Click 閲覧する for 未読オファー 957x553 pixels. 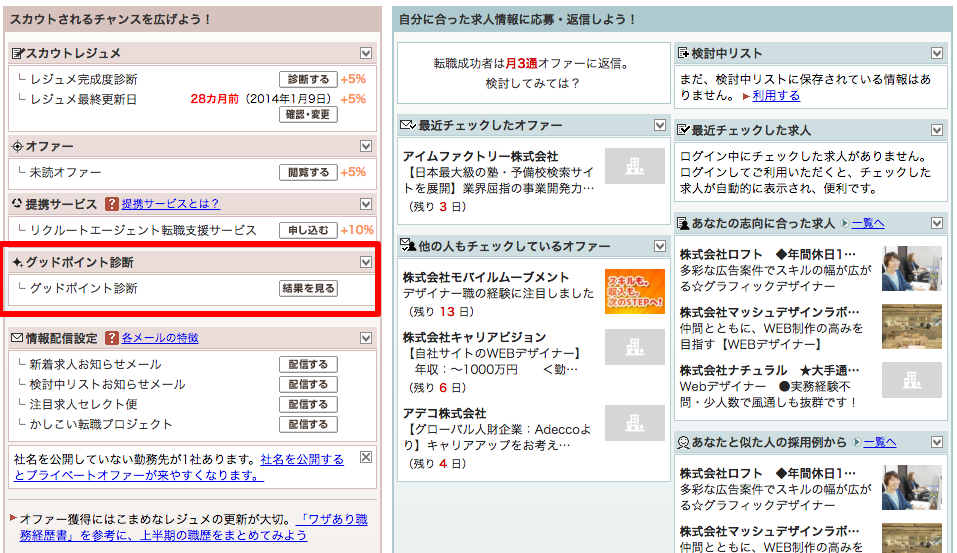(x=308, y=172)
